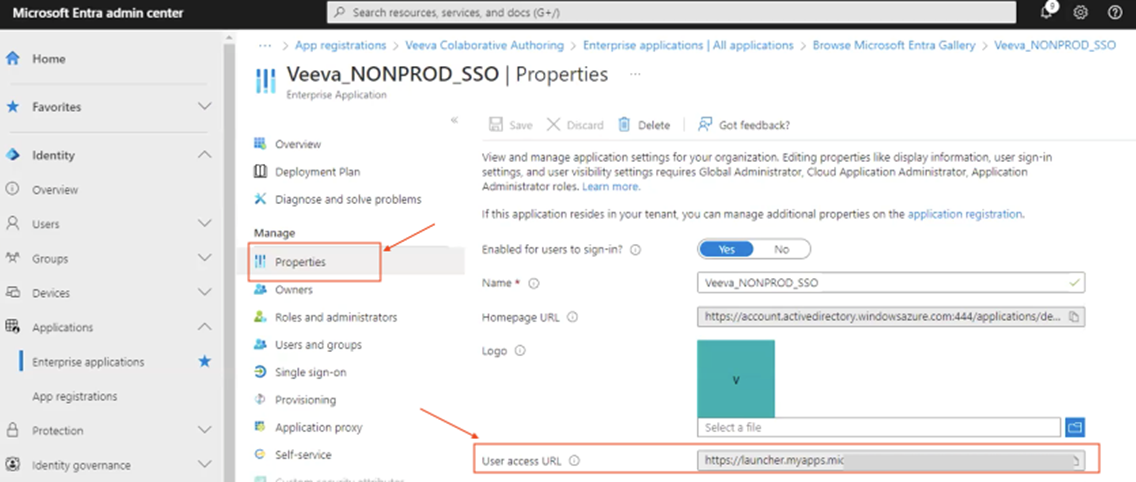Click the Devices icon in sidebar
The height and width of the screenshot is (482, 1136).
tap(12, 293)
